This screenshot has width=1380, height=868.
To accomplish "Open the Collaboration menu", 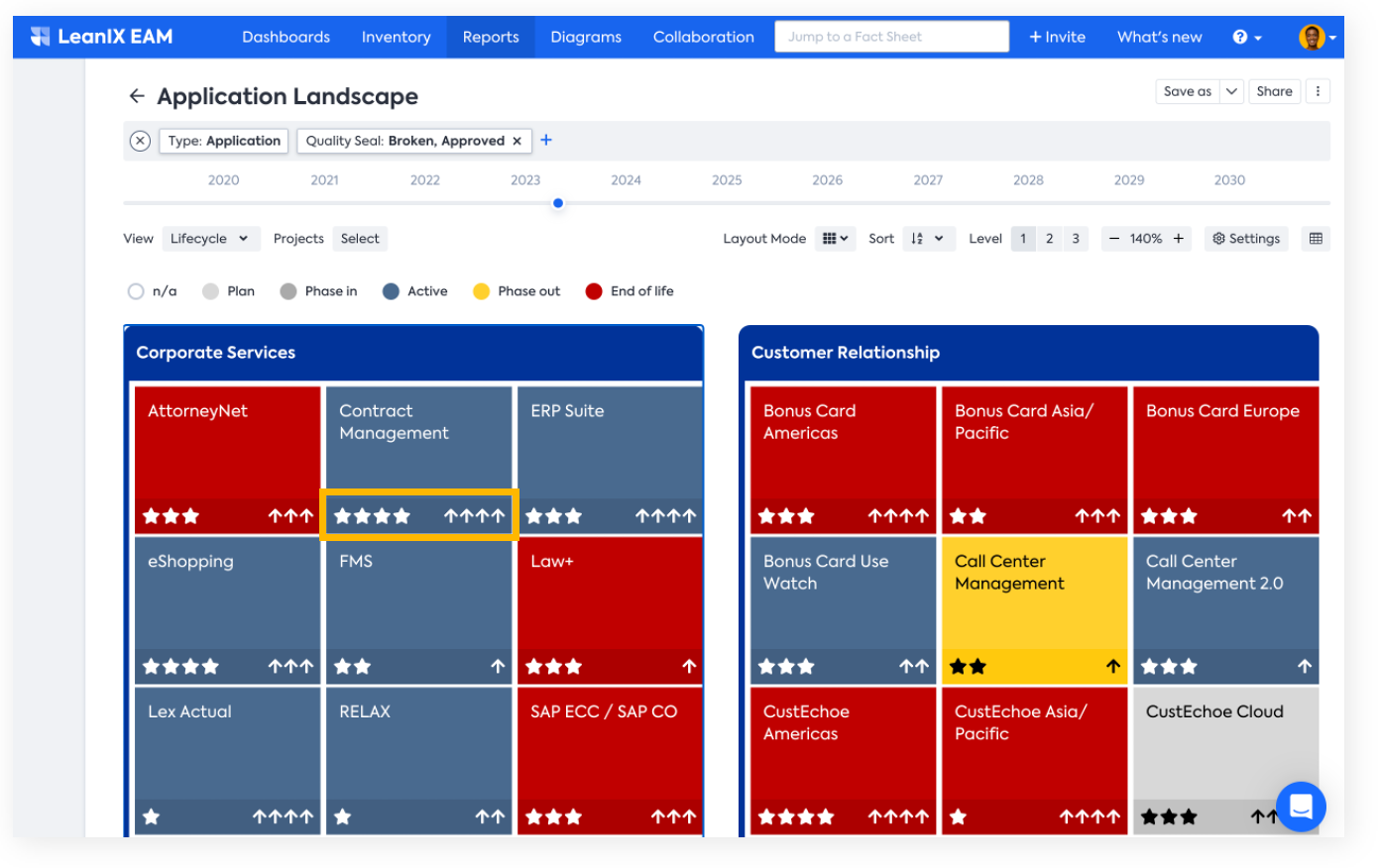I will coord(704,37).
